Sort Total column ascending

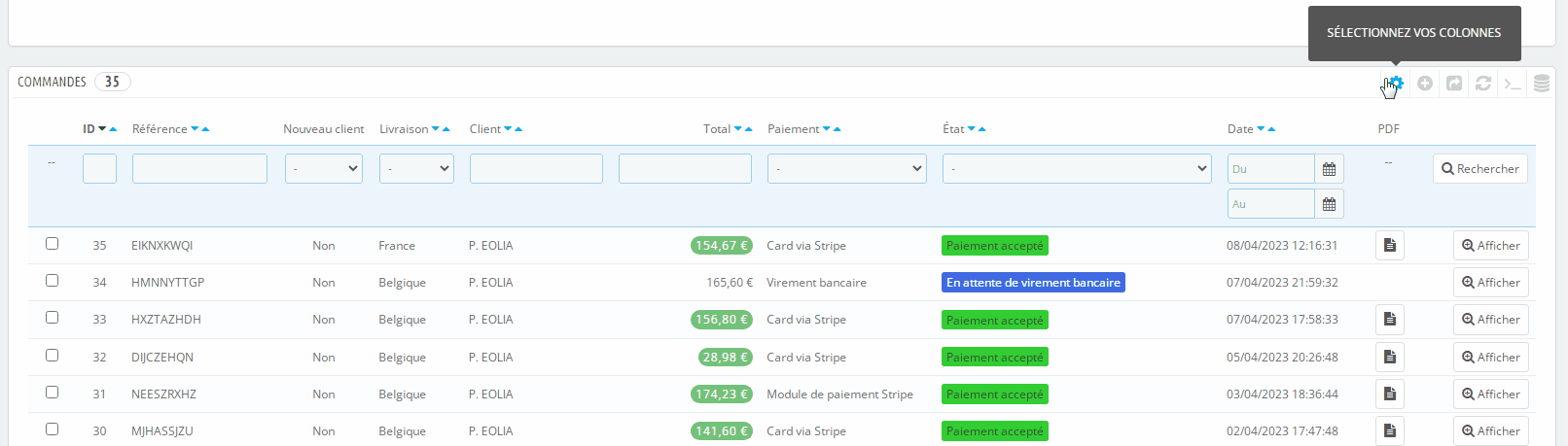(749, 129)
